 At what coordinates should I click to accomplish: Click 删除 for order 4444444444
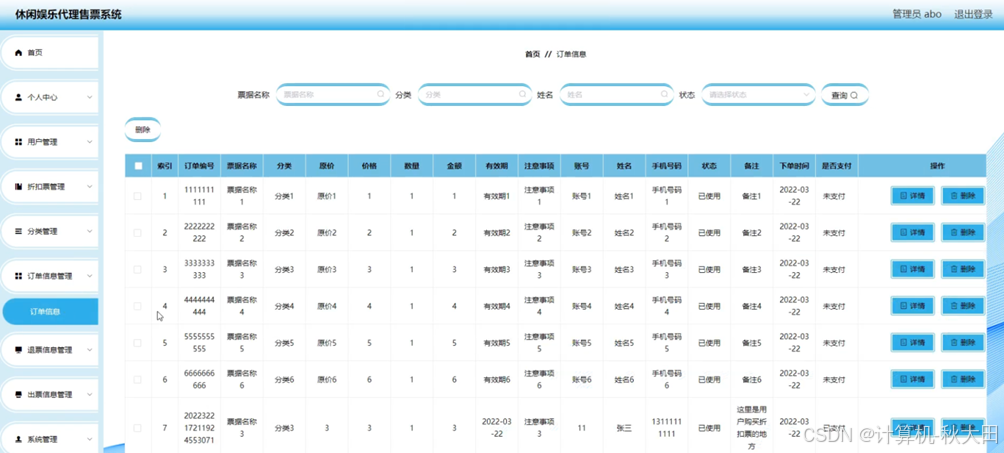[962, 306]
